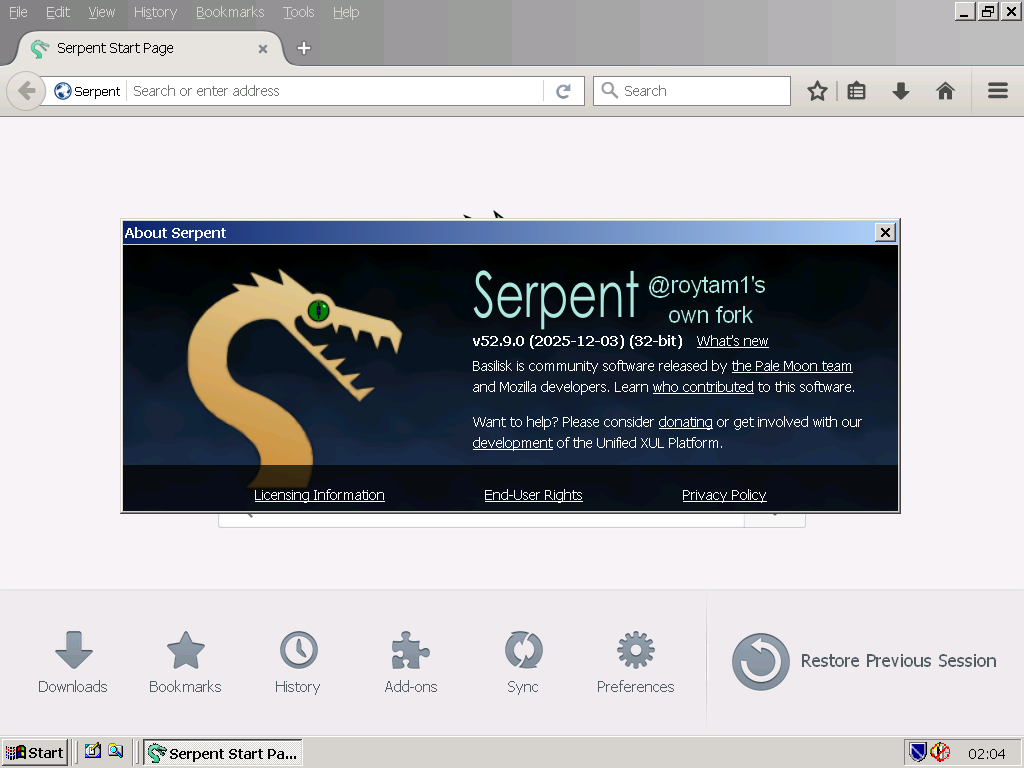Open Bookmarks from start page shortcuts
Screen dimensions: 1024x768
click(x=185, y=662)
